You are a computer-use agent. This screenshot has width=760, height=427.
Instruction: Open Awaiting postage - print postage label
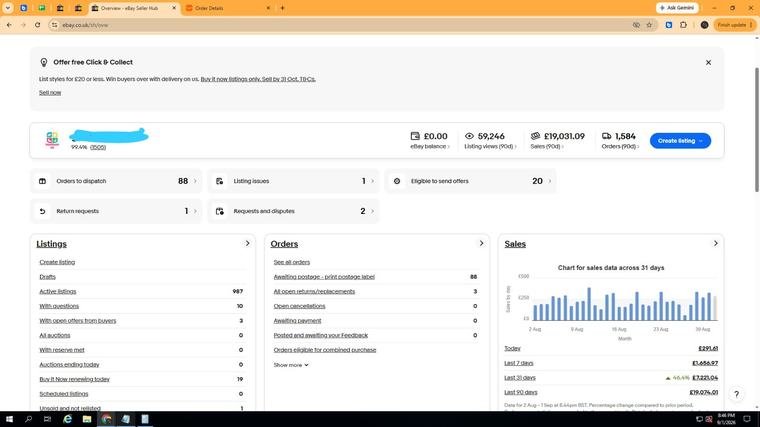click(x=324, y=277)
